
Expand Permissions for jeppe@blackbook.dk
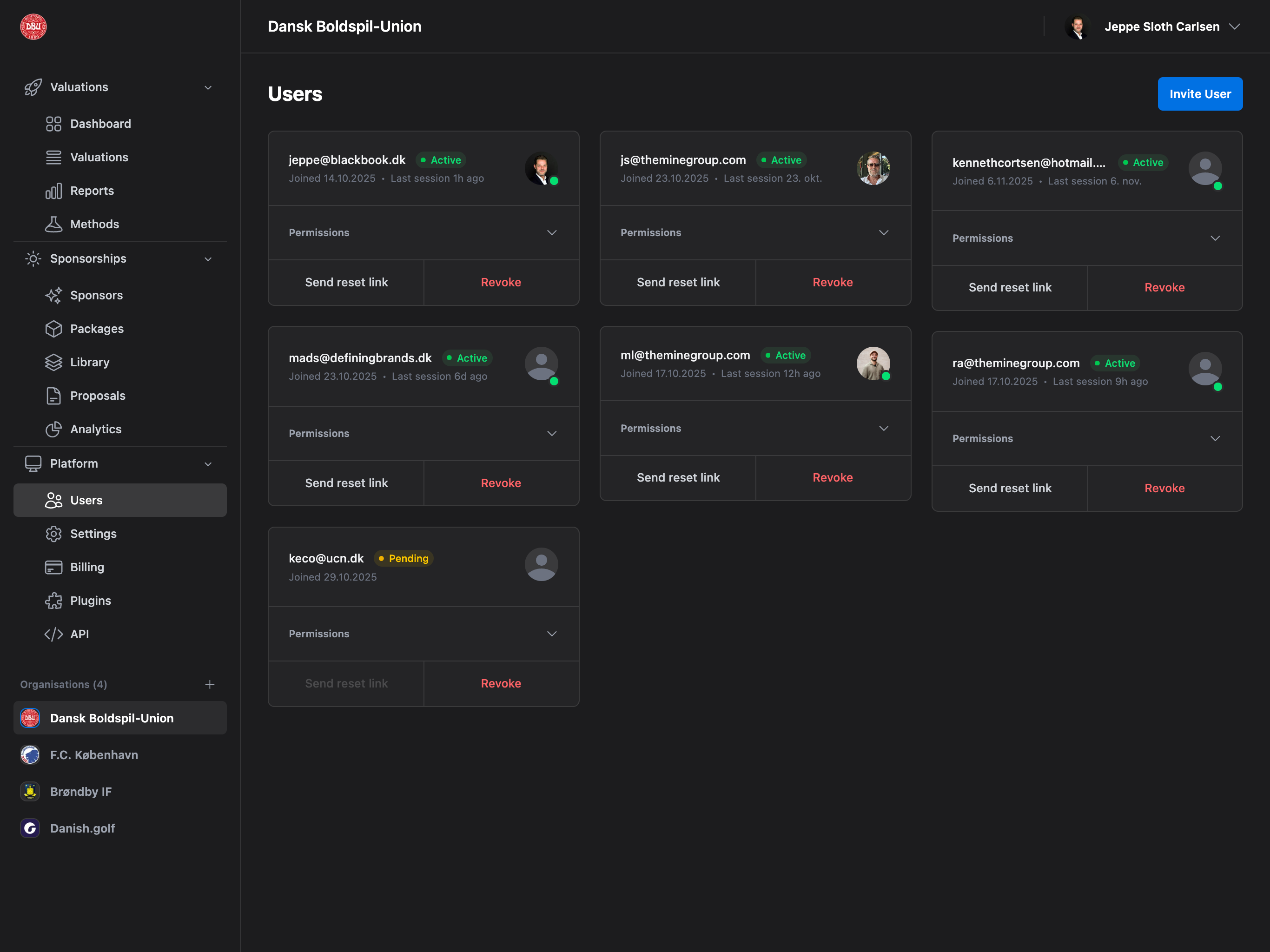pyautogui.click(x=551, y=232)
